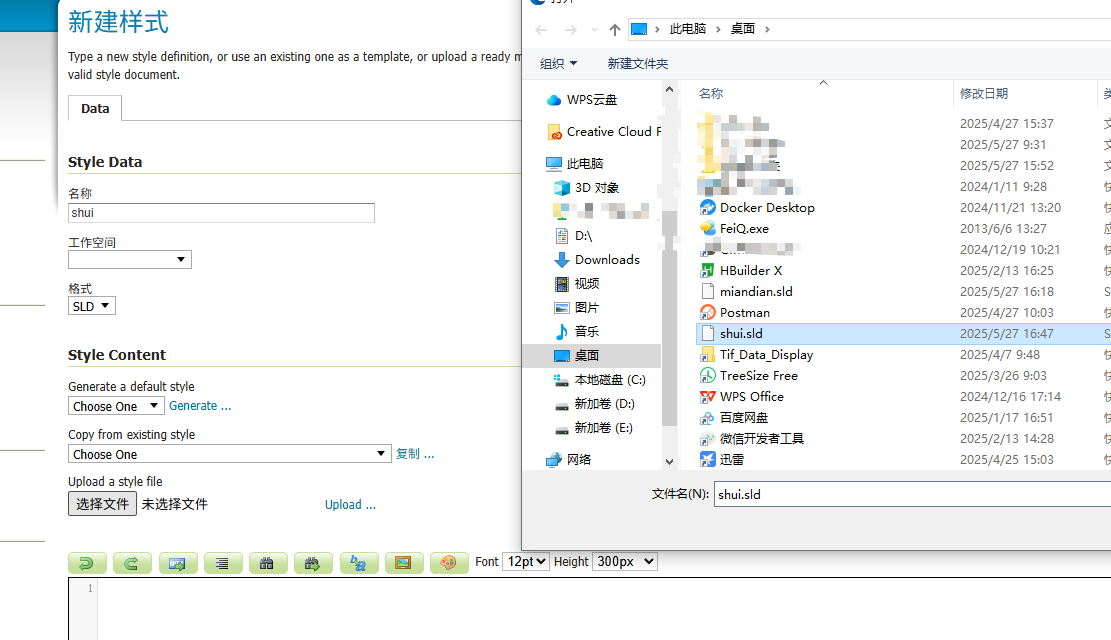Open recent locations dropdown beside forward arrow
Screen dimensions: 1111x640
pos(594,29)
